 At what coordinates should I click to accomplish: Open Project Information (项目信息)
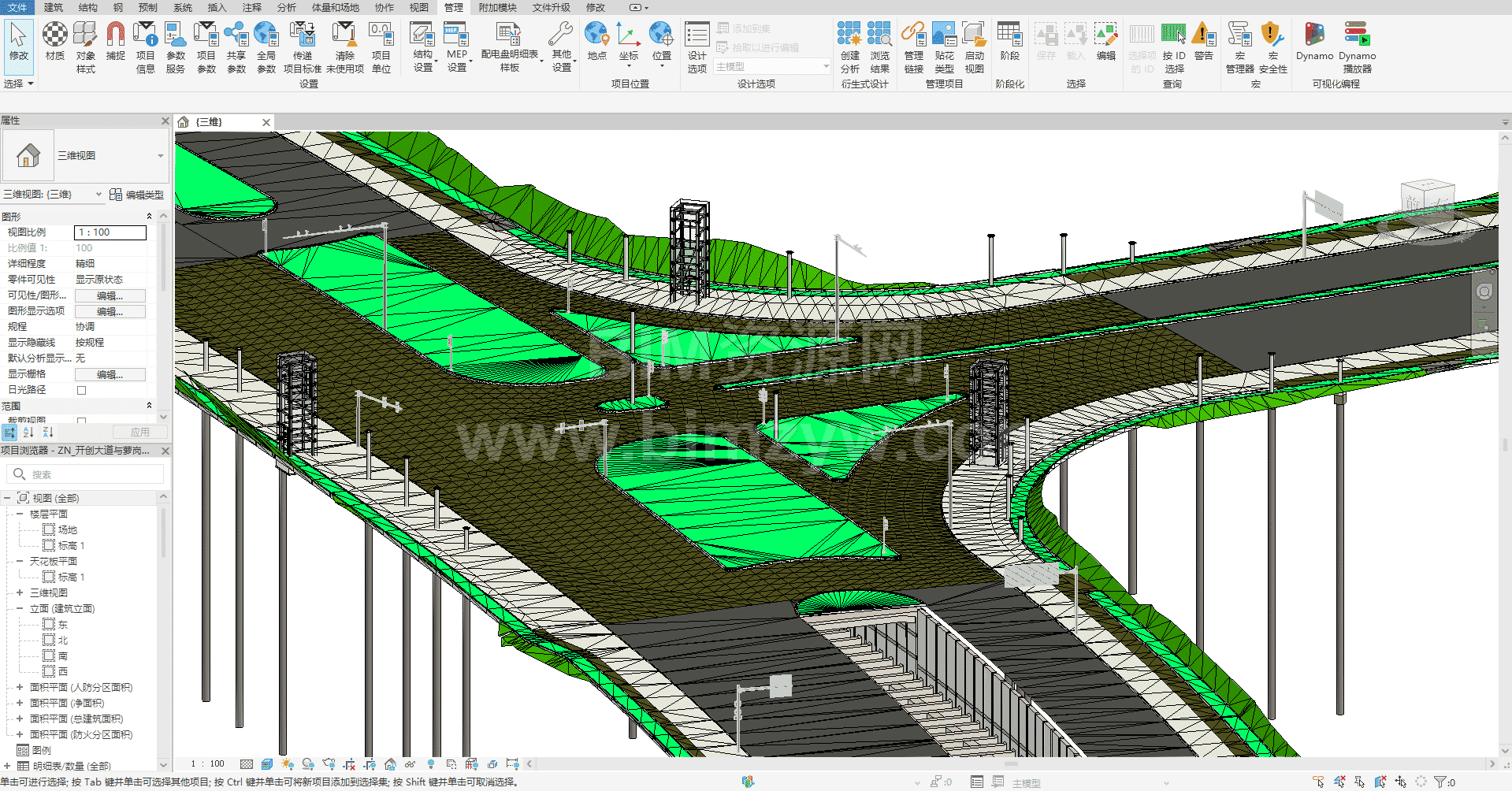point(145,47)
